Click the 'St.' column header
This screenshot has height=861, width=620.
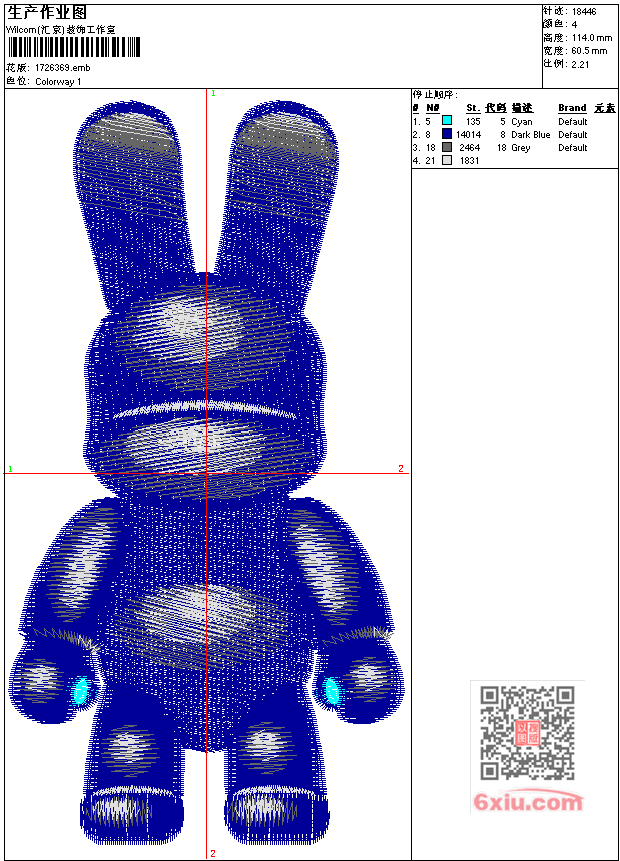tap(473, 108)
